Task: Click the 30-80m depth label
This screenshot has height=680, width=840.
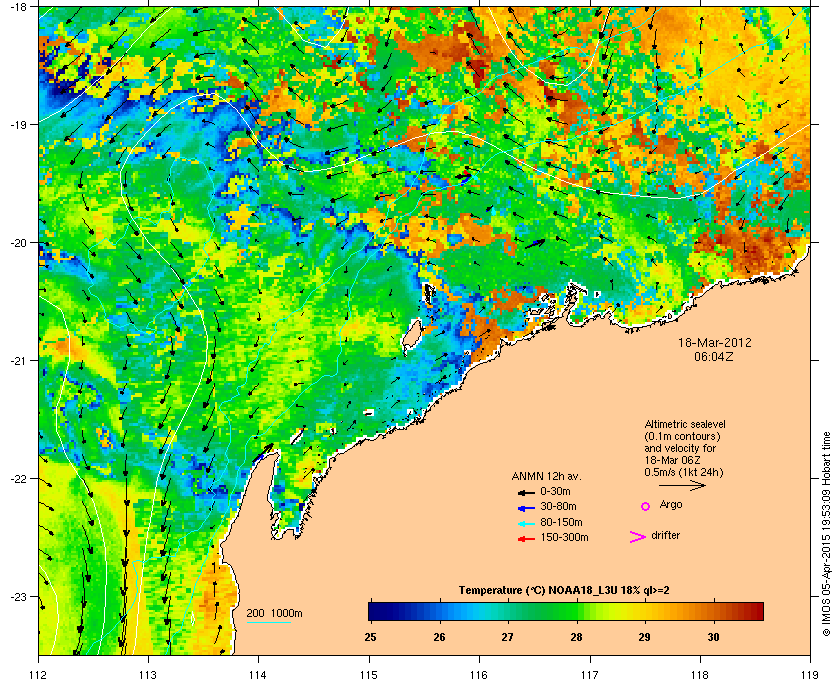Action: tap(558, 506)
